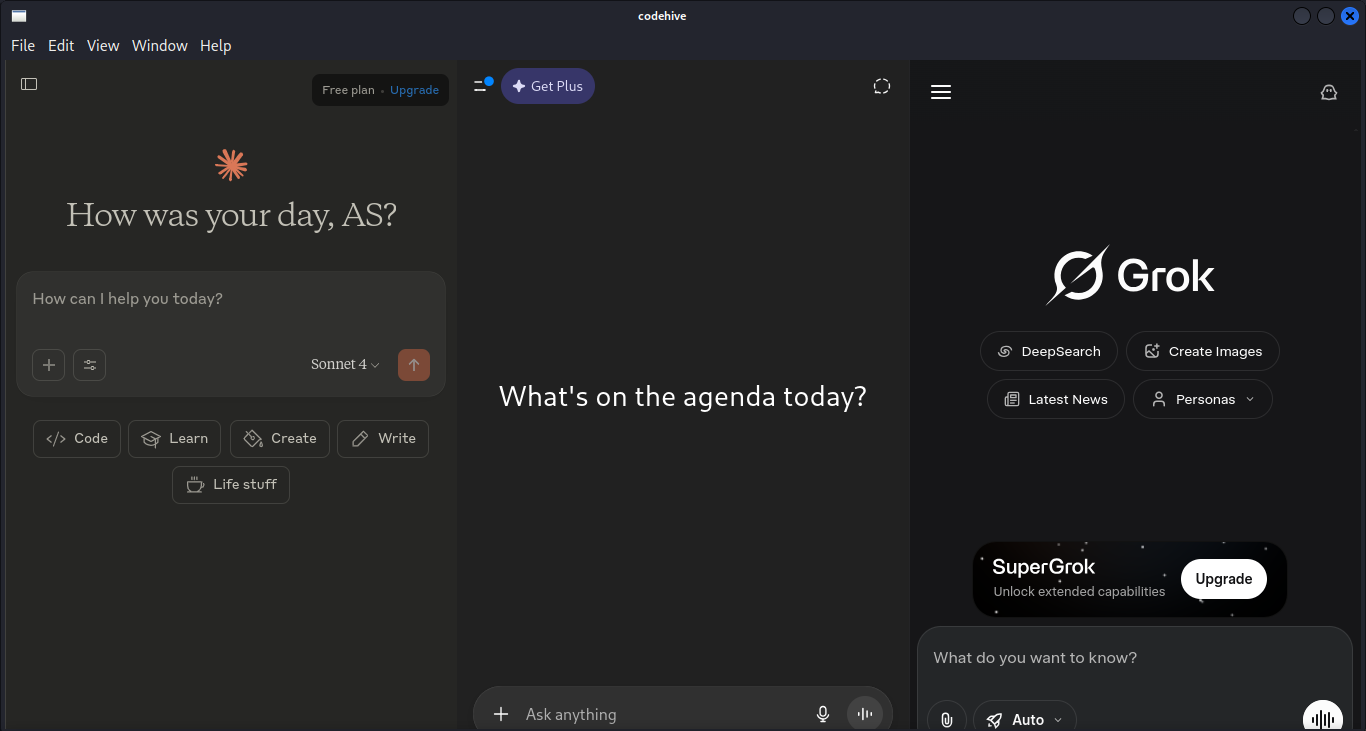
Task: Select the Create suggestion chip
Action: (x=280, y=438)
